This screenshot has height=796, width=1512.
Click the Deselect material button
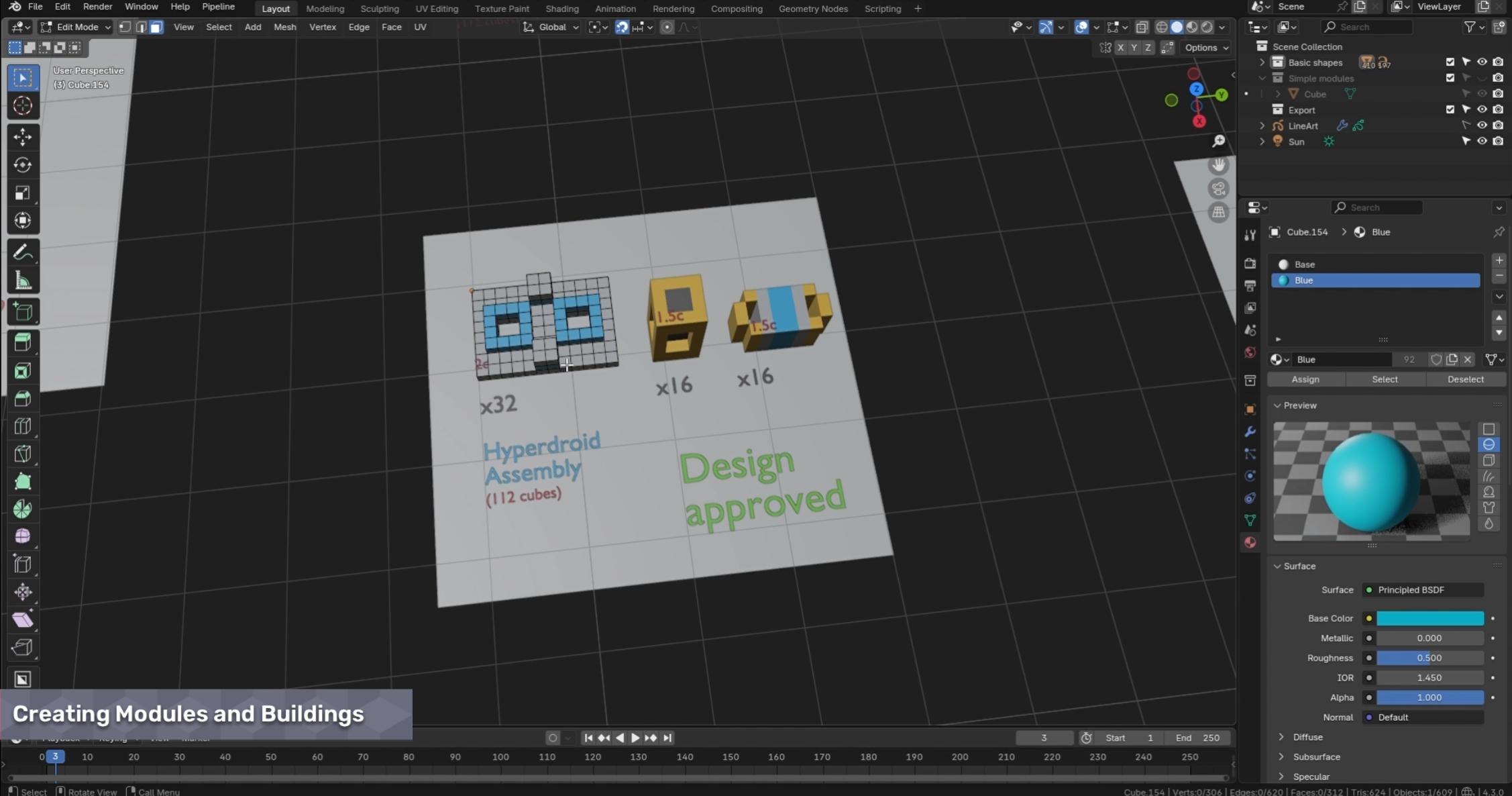(x=1466, y=379)
